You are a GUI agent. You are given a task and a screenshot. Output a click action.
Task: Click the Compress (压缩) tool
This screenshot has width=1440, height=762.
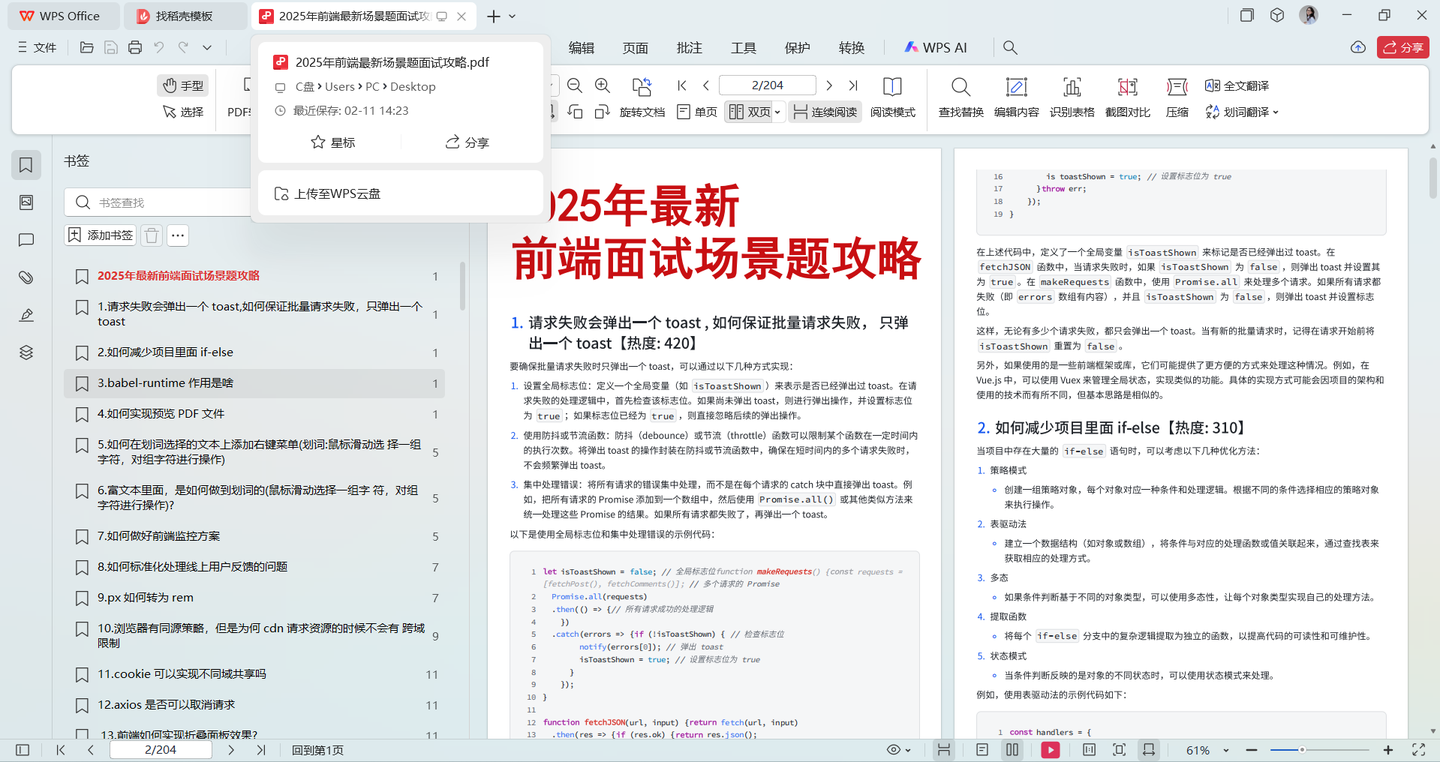(x=1177, y=98)
